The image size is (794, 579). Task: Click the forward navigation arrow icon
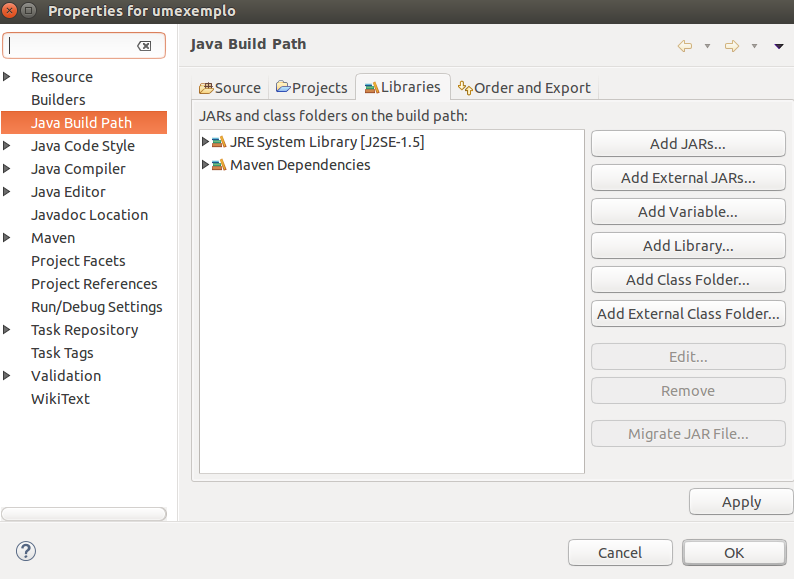[731, 46]
